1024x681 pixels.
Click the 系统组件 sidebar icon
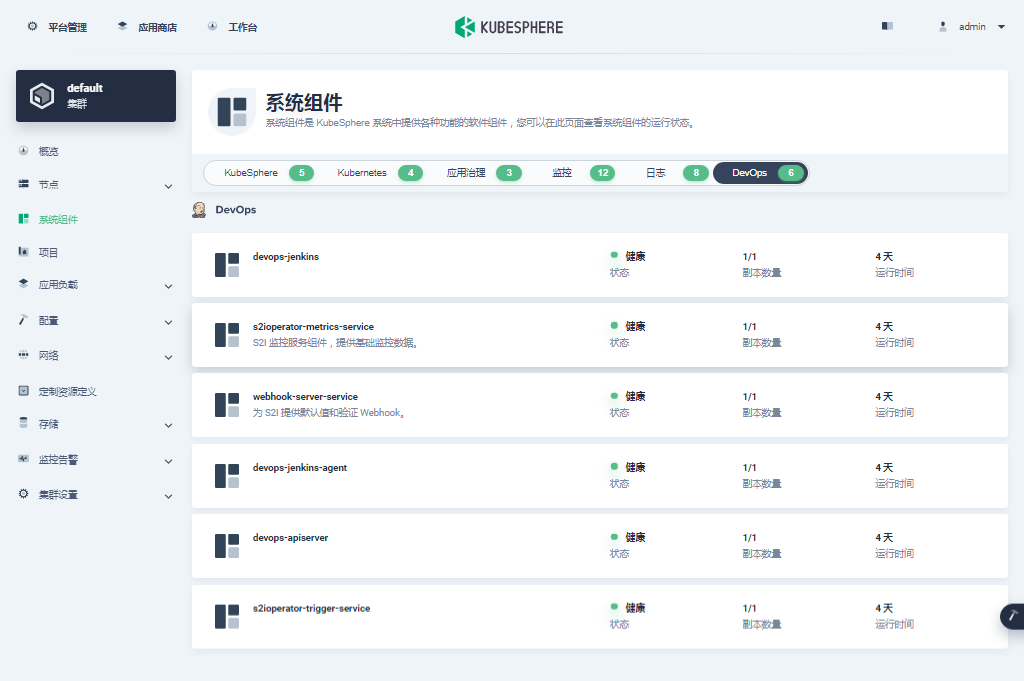click(24, 219)
